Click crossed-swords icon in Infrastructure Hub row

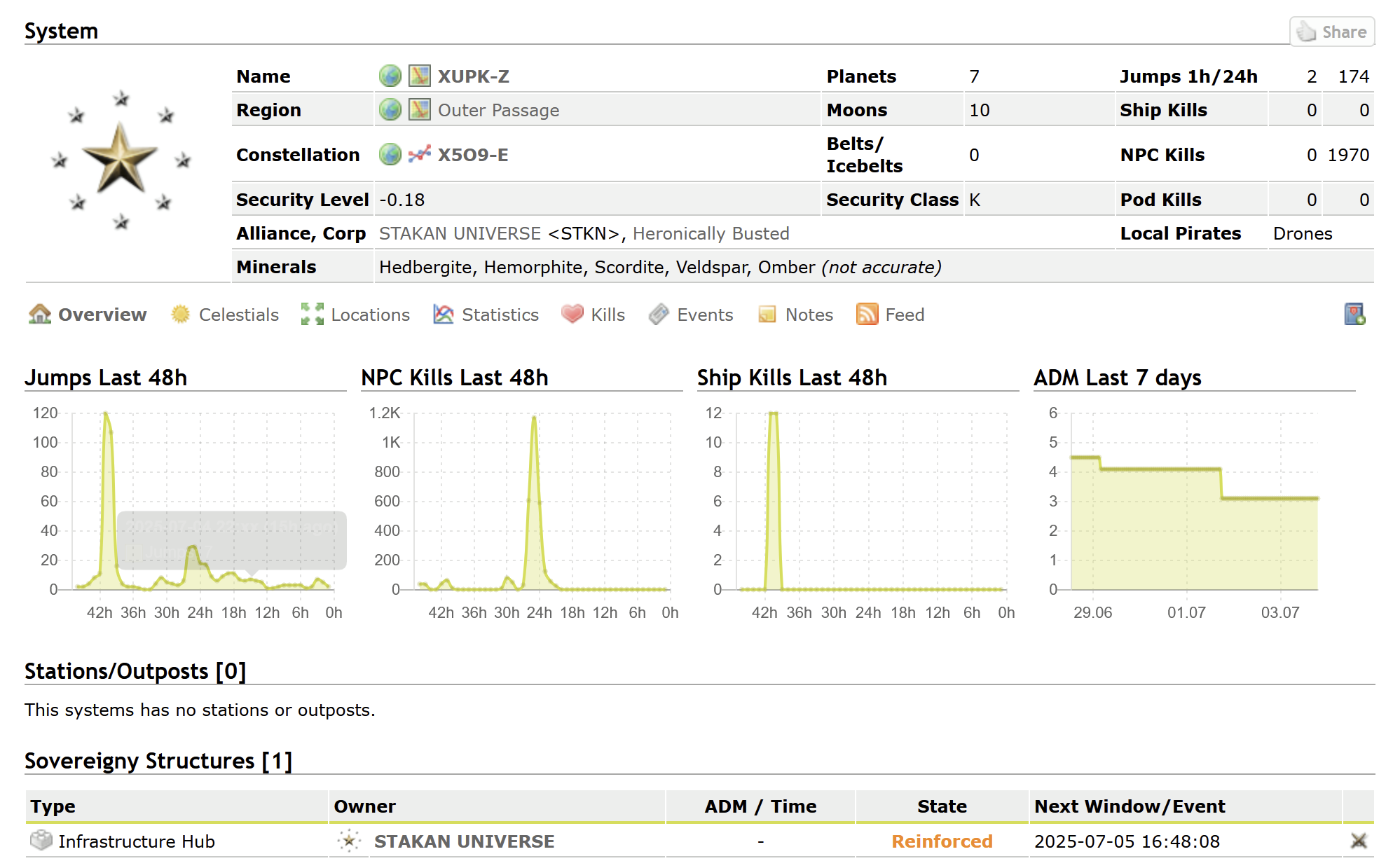point(1358,841)
